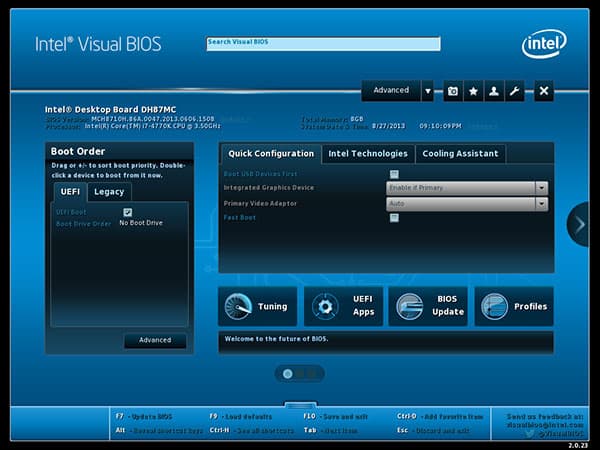
Task: Click the Intel logo
Action: point(543,43)
